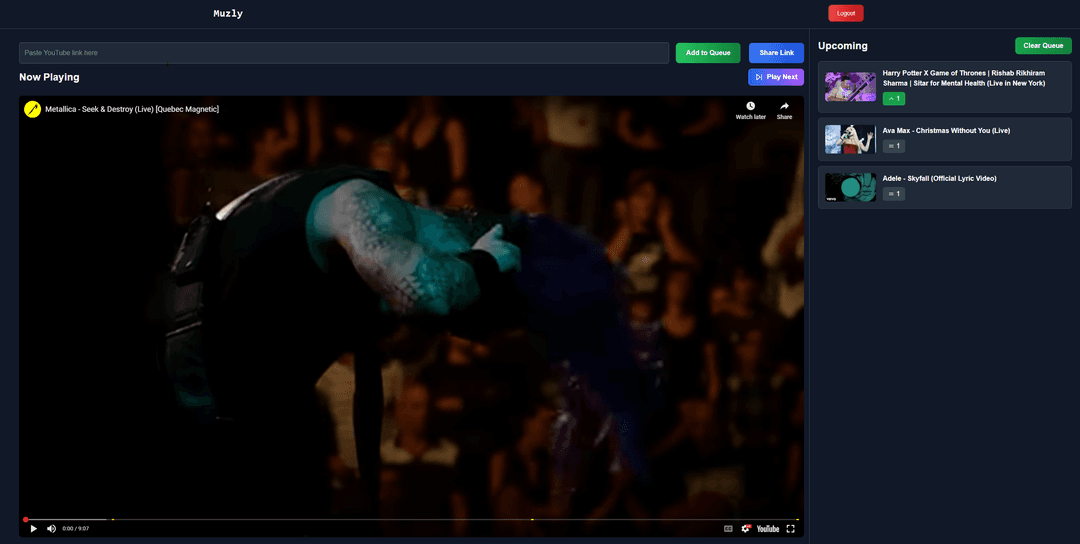Screen dimensions: 1080x544
Task: Mute the video player volume
Action: [x=51, y=528]
